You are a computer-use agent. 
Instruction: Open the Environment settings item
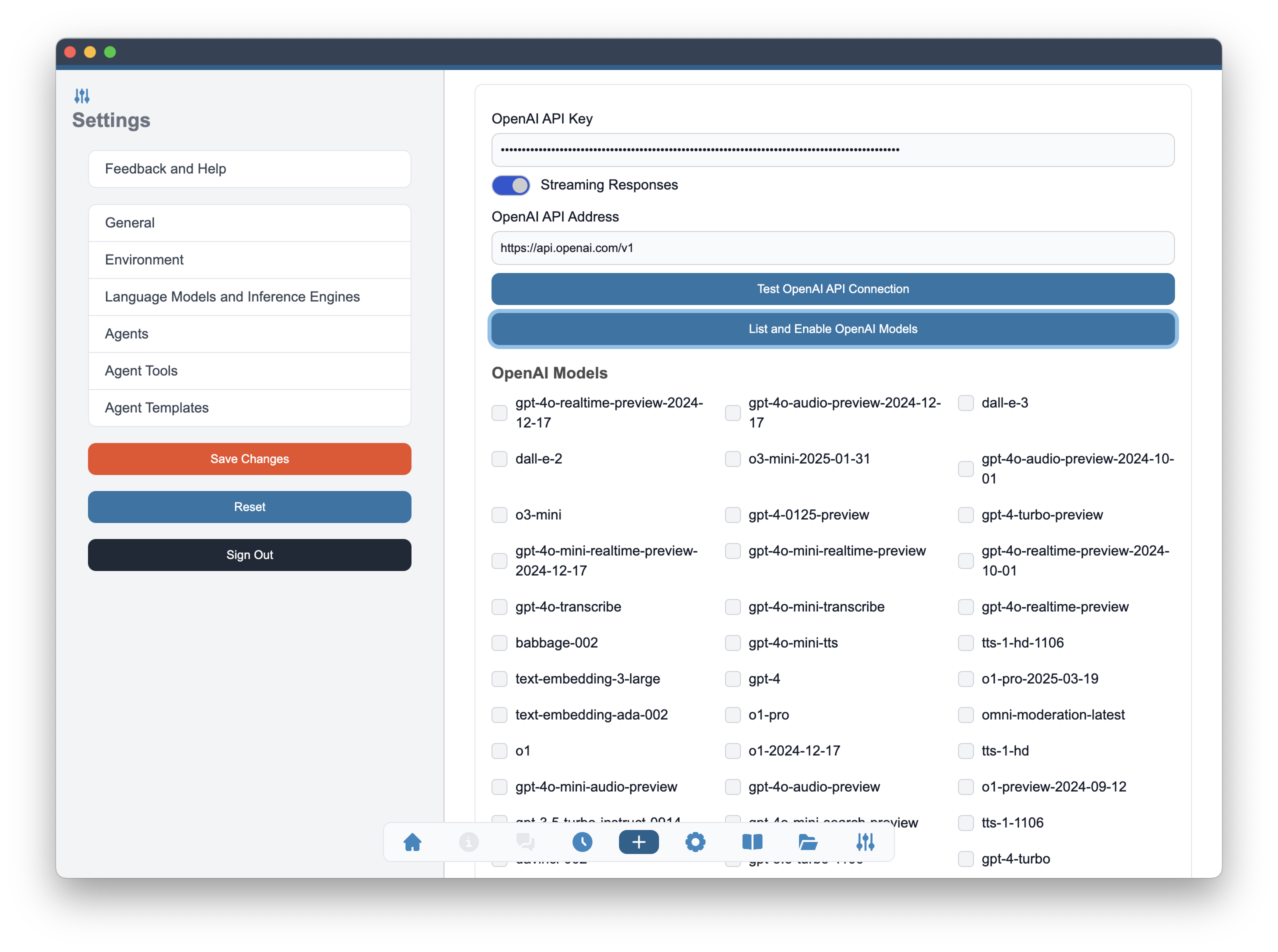[249, 260]
